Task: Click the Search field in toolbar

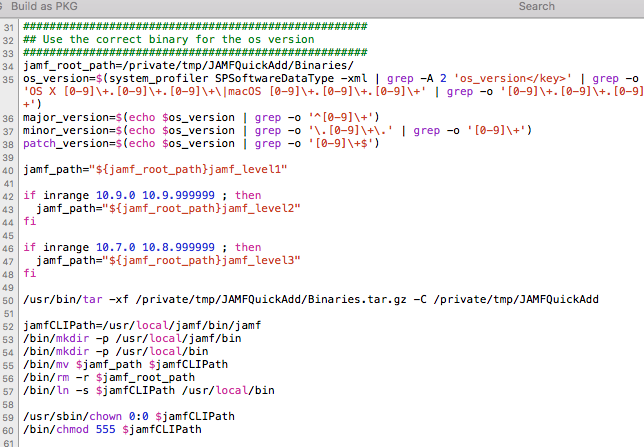Action: 536,6
